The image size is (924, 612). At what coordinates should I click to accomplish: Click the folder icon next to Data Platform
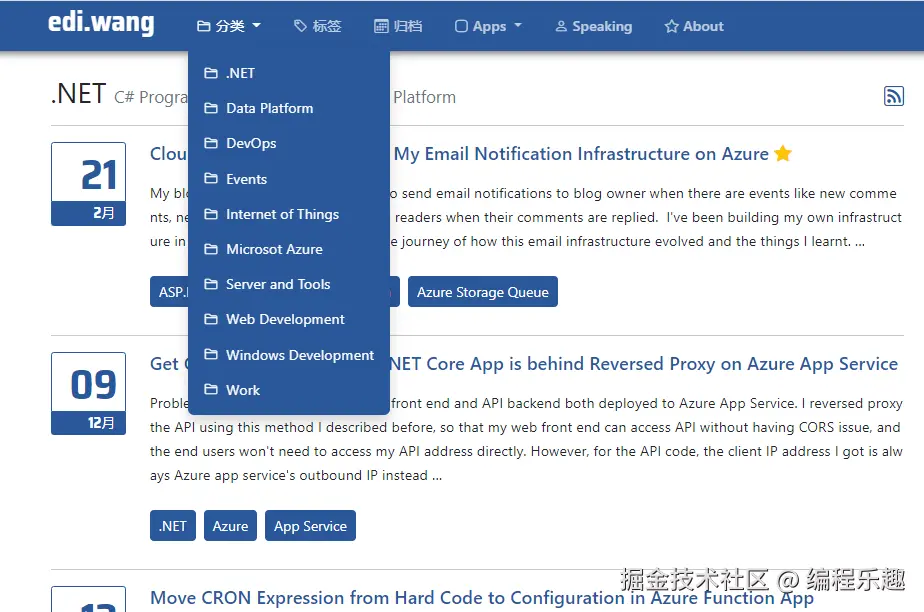[211, 108]
